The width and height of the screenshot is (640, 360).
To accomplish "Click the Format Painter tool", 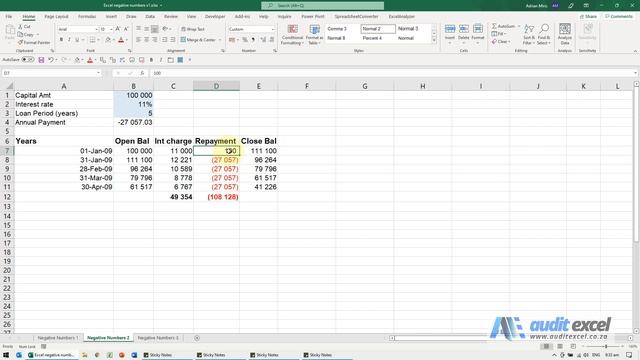I will 34,42.
